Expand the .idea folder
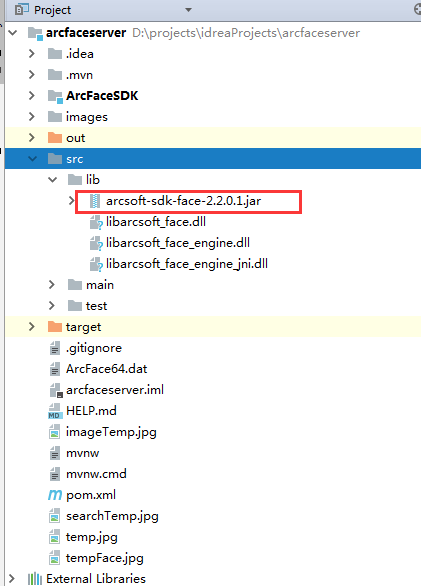The width and height of the screenshot is (421, 586). click(32, 54)
